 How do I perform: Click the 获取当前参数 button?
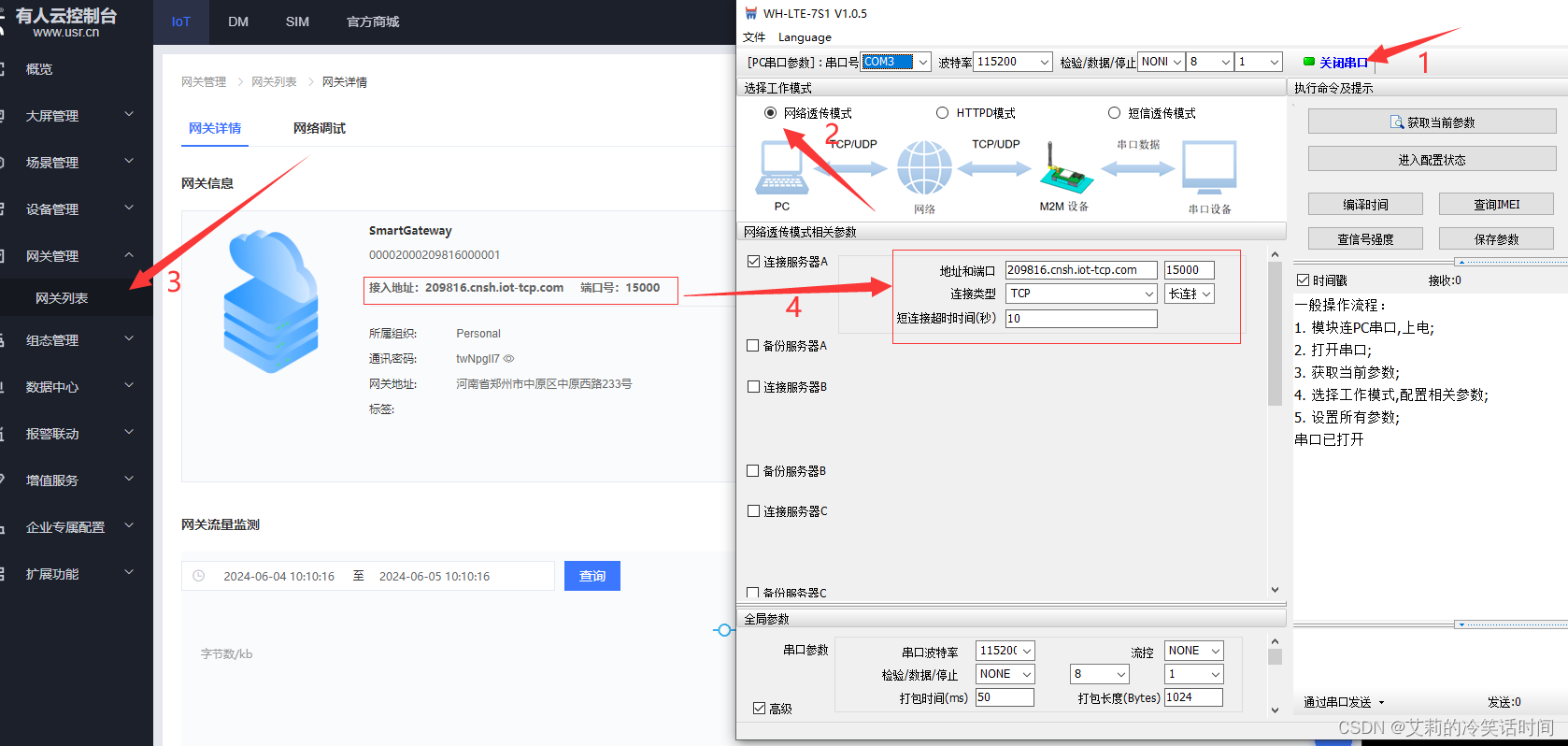tap(1432, 122)
